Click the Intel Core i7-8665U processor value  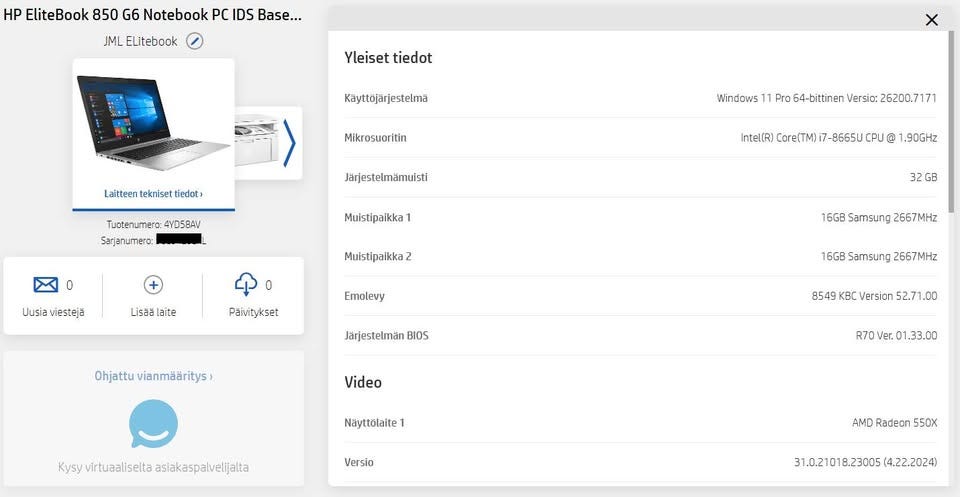click(838, 138)
